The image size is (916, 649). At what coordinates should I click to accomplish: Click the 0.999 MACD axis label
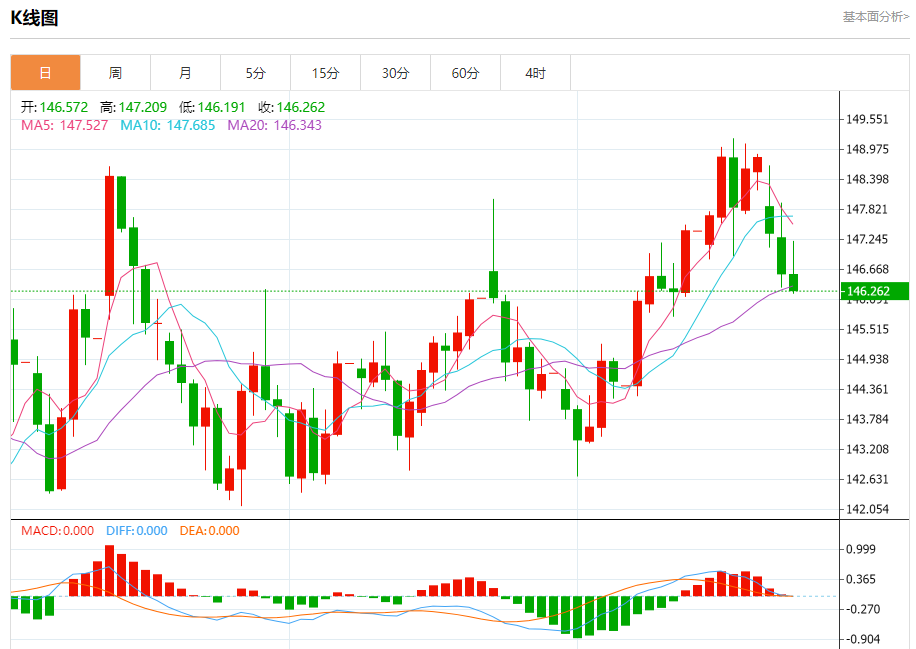pos(861,549)
